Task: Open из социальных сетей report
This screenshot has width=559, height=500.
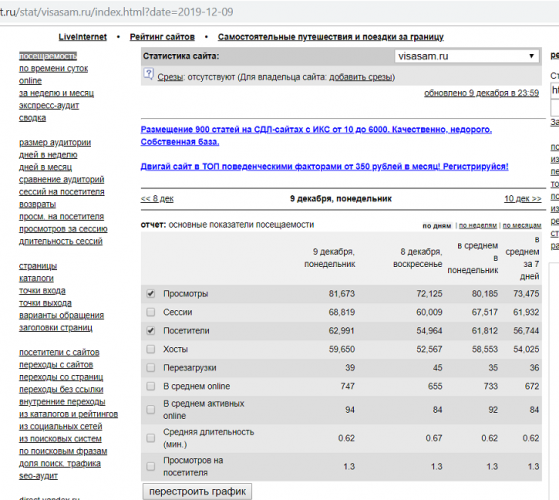Action: coord(61,427)
